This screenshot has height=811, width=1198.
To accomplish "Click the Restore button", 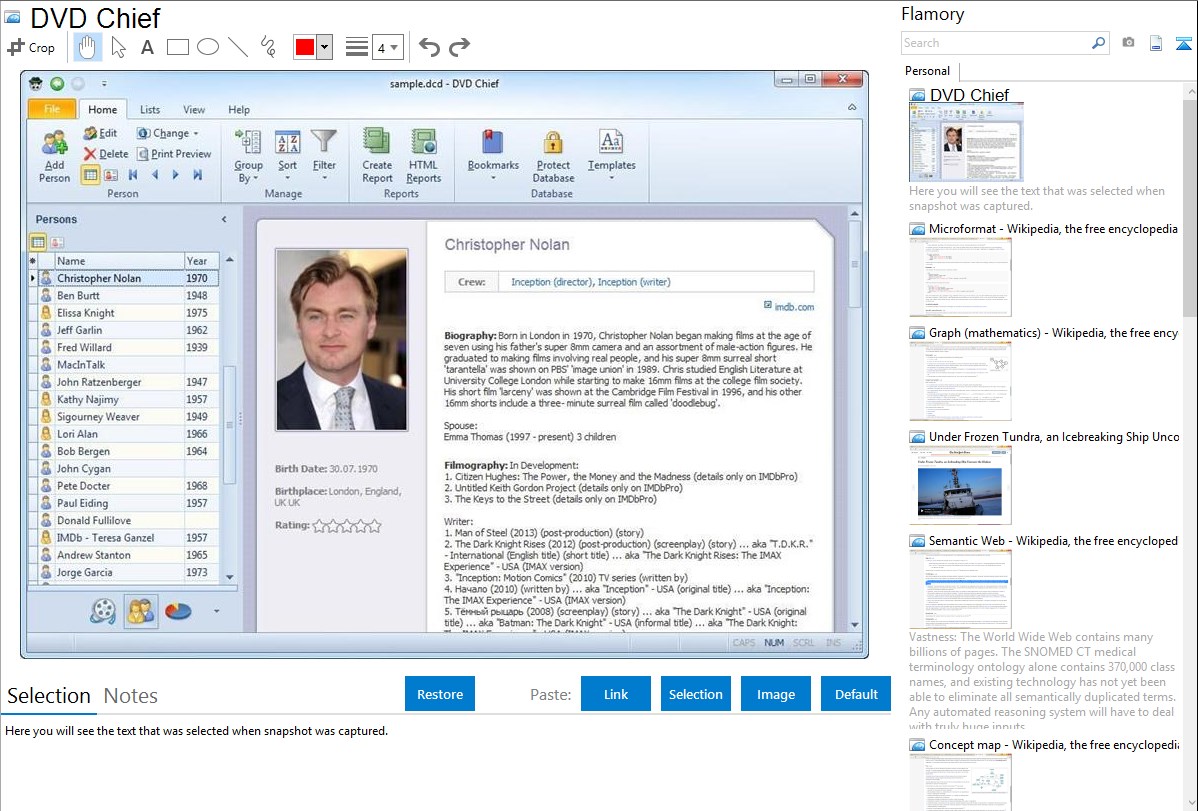I will click(440, 694).
